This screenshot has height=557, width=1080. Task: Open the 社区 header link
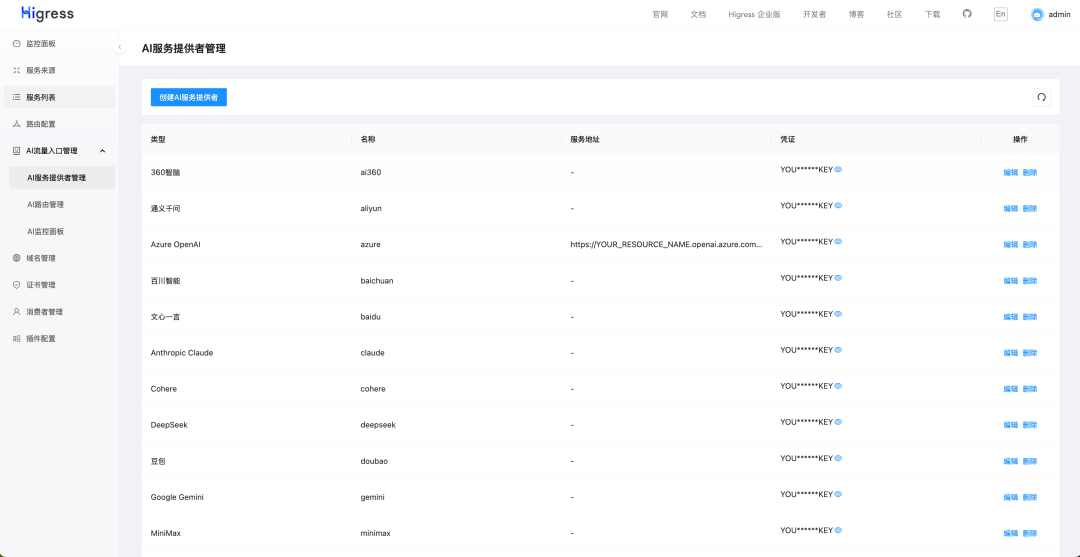pos(895,14)
